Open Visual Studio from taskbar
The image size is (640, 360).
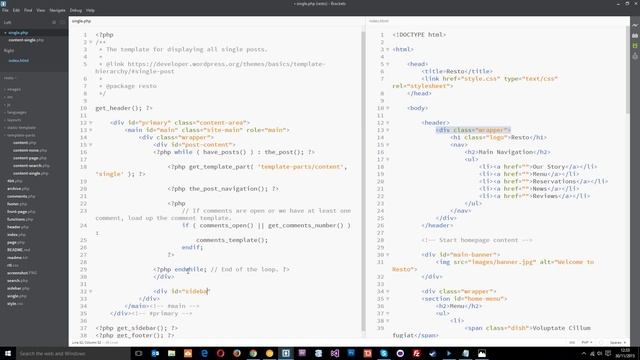point(335,353)
